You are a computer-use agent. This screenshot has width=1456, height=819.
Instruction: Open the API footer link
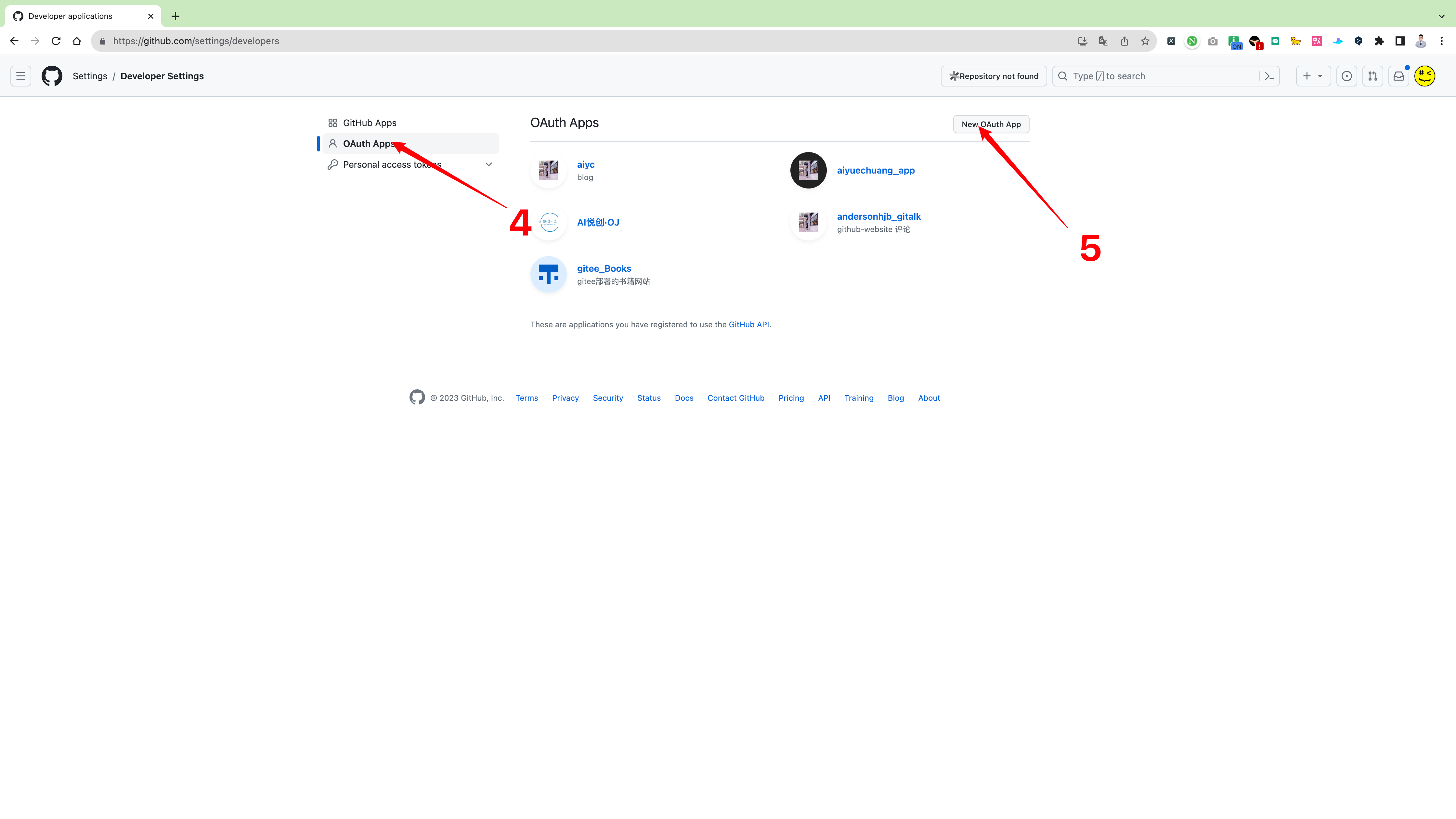(x=824, y=398)
